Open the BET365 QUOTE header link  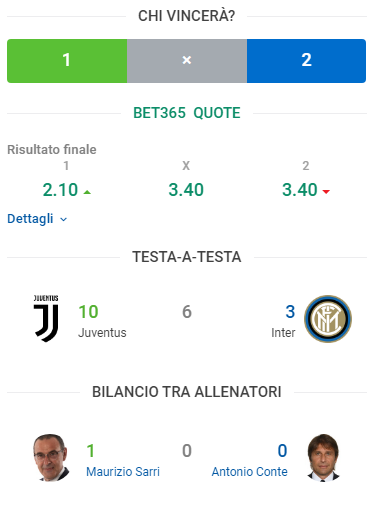click(x=187, y=113)
